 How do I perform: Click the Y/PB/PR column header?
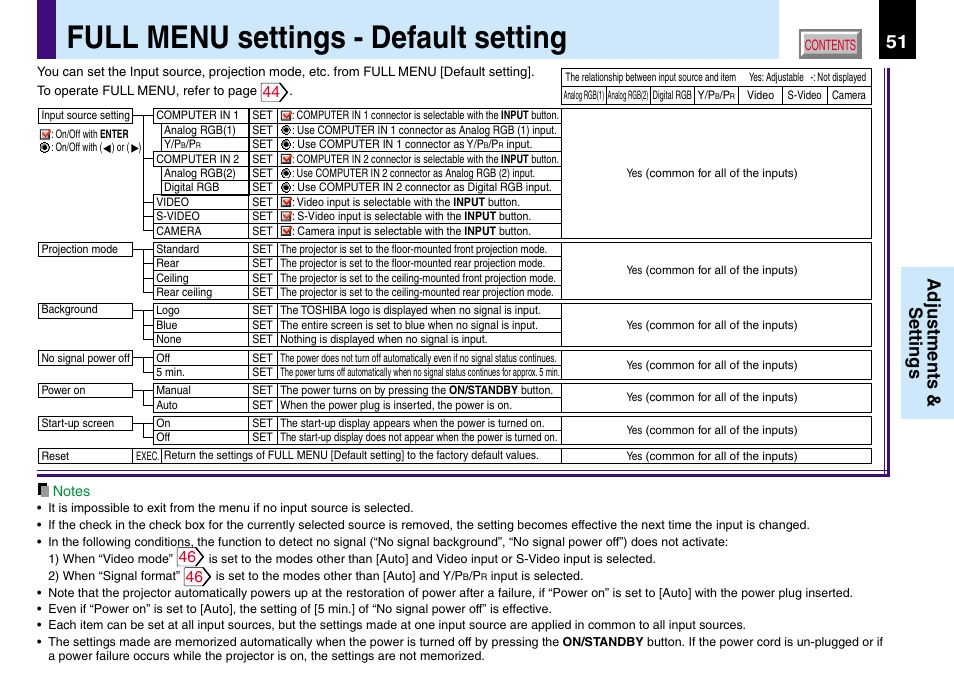tap(716, 96)
